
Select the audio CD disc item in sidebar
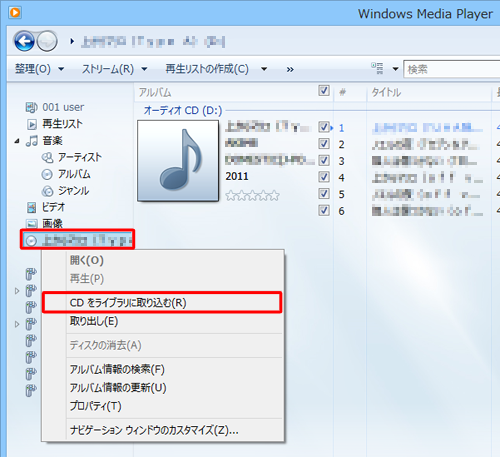[x=77, y=240]
